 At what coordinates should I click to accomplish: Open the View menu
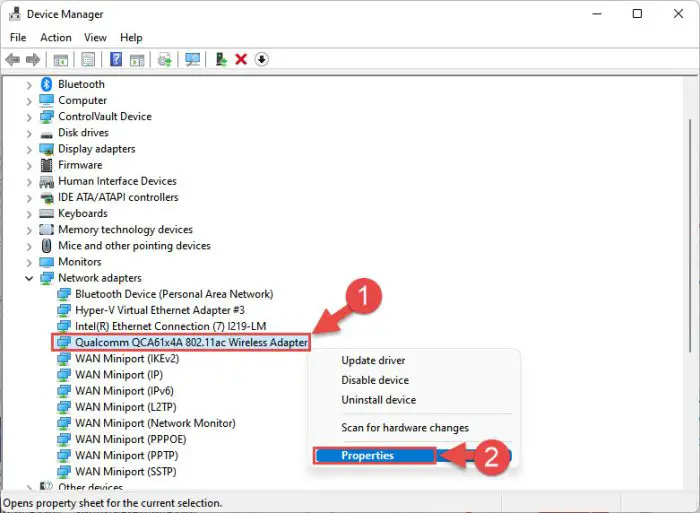pos(95,38)
